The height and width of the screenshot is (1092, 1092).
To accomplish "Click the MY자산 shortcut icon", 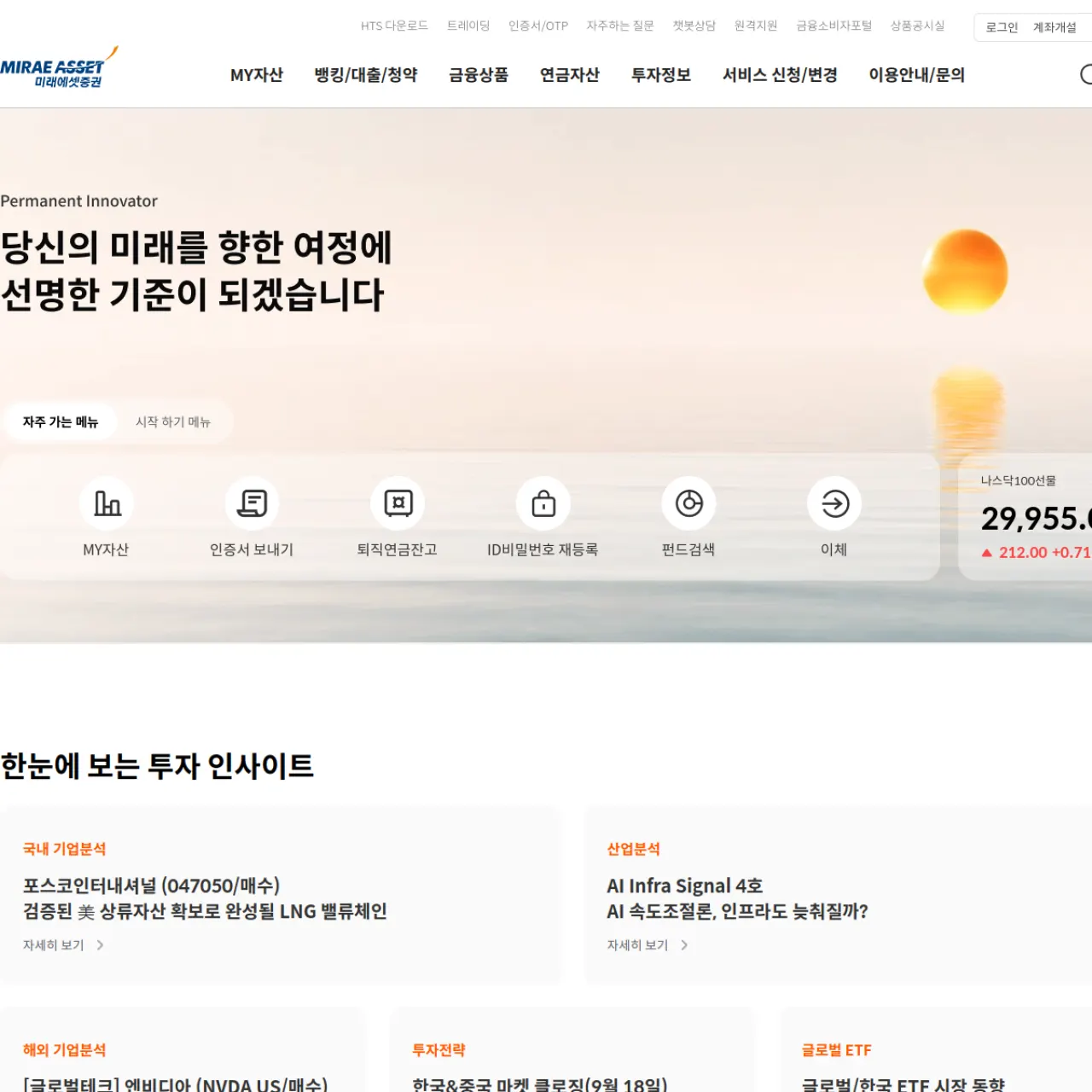I will coord(107,503).
